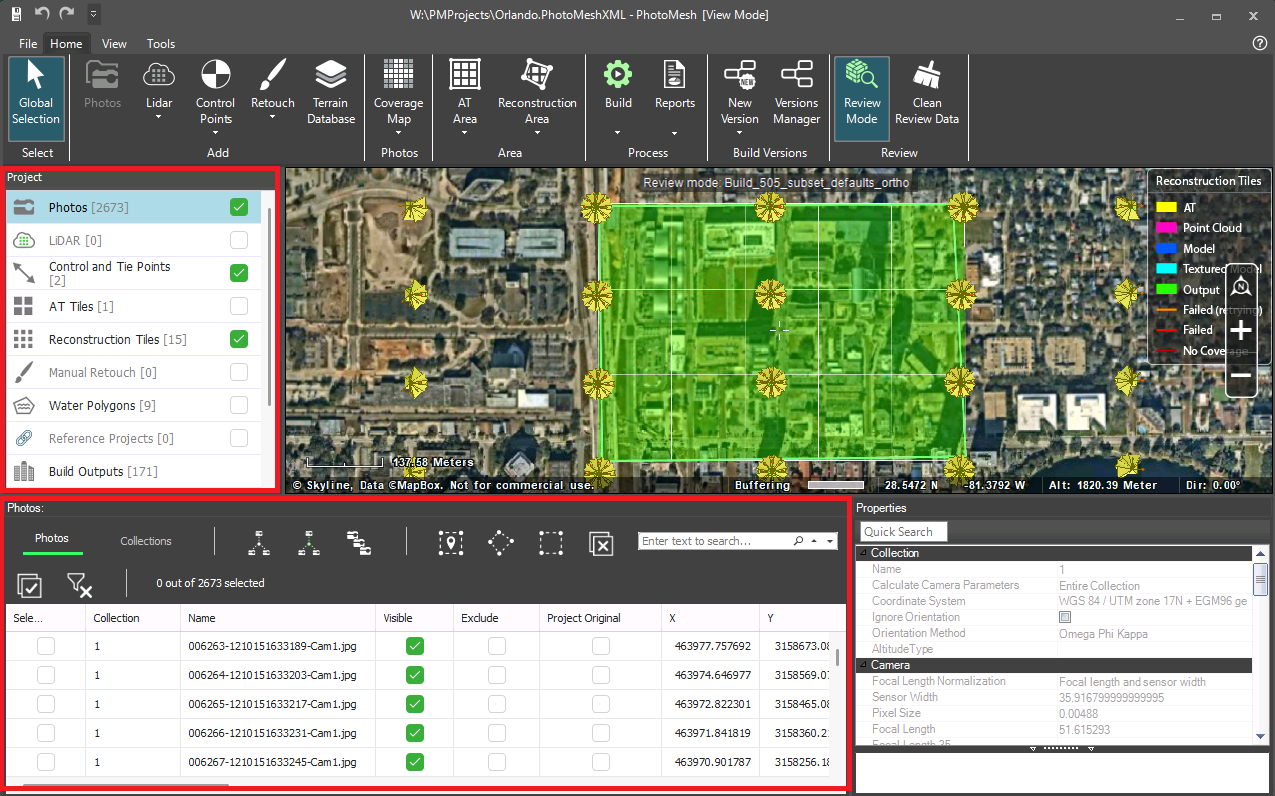Screen dimensions: 1275x796
Task: Check the Exclude box for photo 006265
Action: pyautogui.click(x=497, y=704)
